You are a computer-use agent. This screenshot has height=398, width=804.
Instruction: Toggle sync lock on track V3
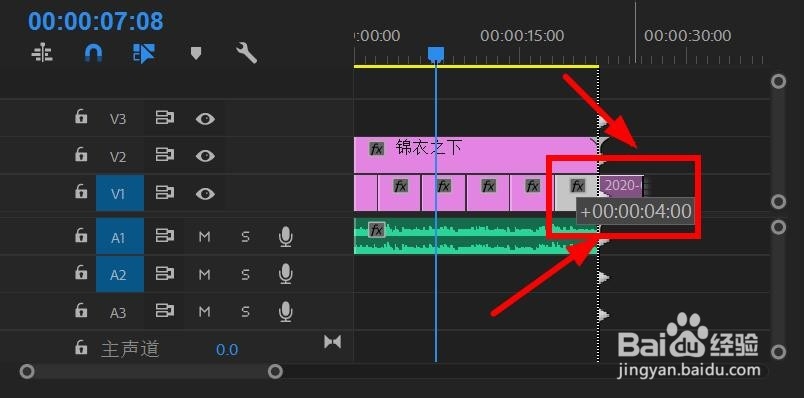click(x=164, y=118)
